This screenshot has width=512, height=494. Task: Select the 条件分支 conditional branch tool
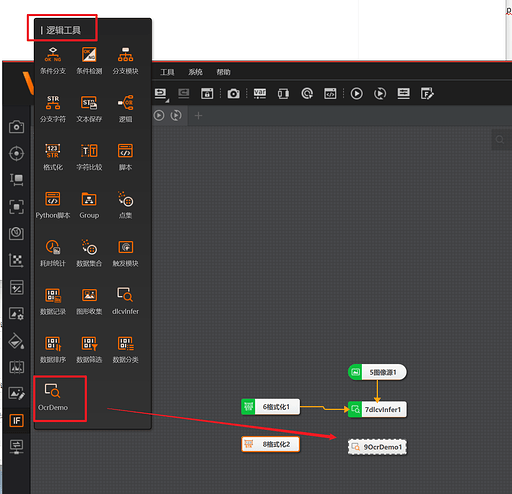53,61
